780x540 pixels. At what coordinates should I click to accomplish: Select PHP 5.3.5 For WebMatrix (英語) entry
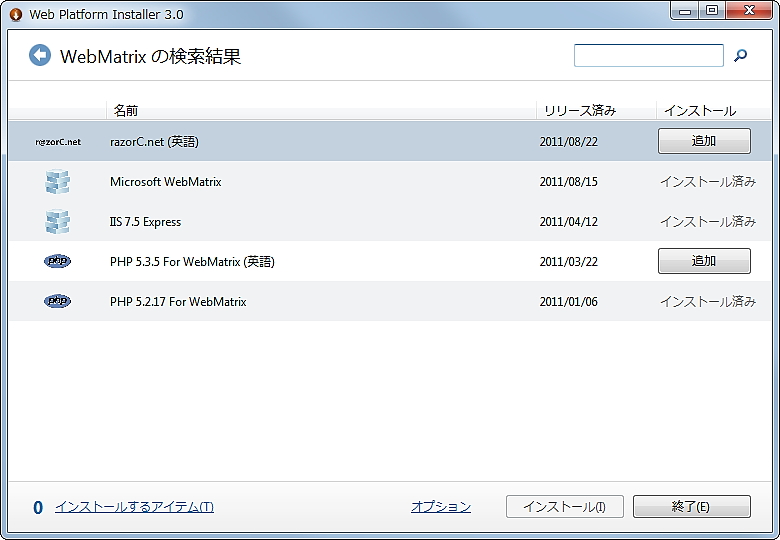(x=192, y=262)
